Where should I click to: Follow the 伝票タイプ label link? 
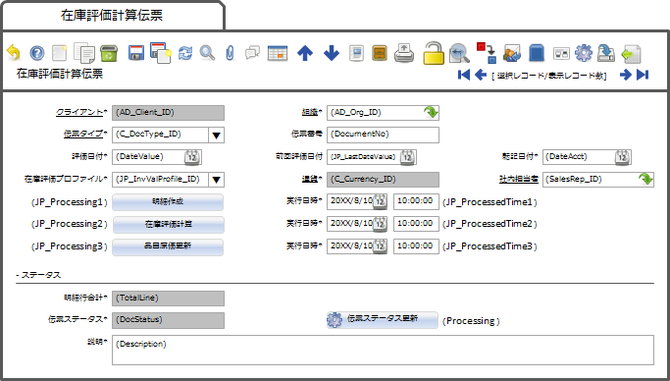[83, 134]
